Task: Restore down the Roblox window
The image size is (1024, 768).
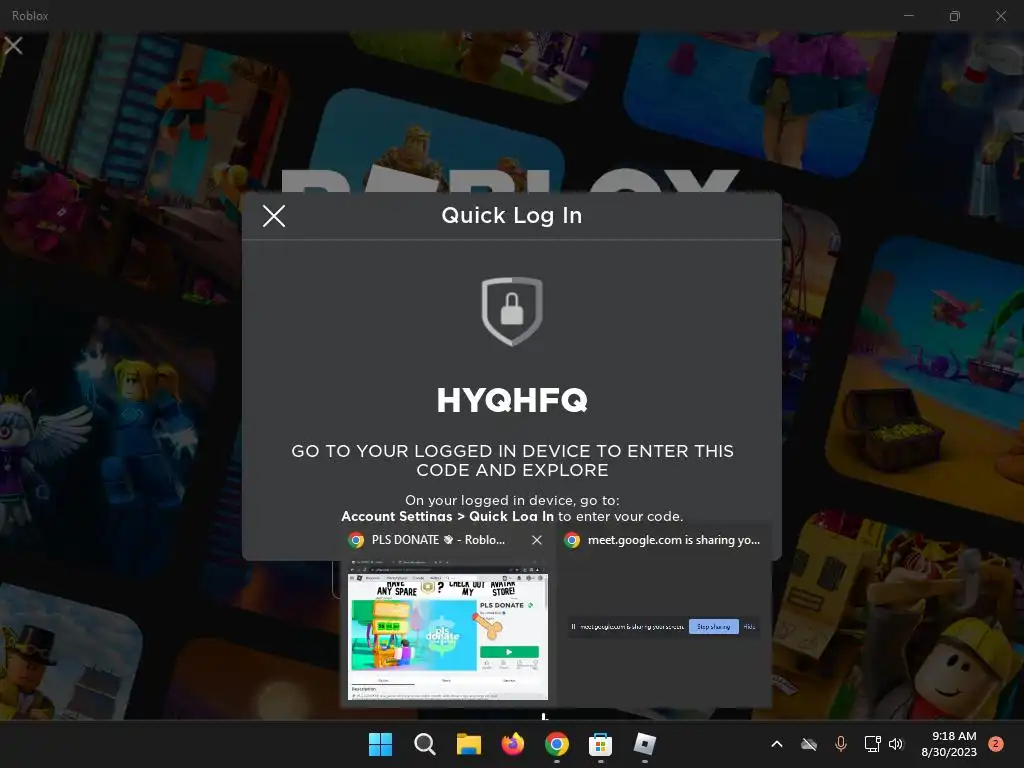Action: pyautogui.click(x=955, y=16)
